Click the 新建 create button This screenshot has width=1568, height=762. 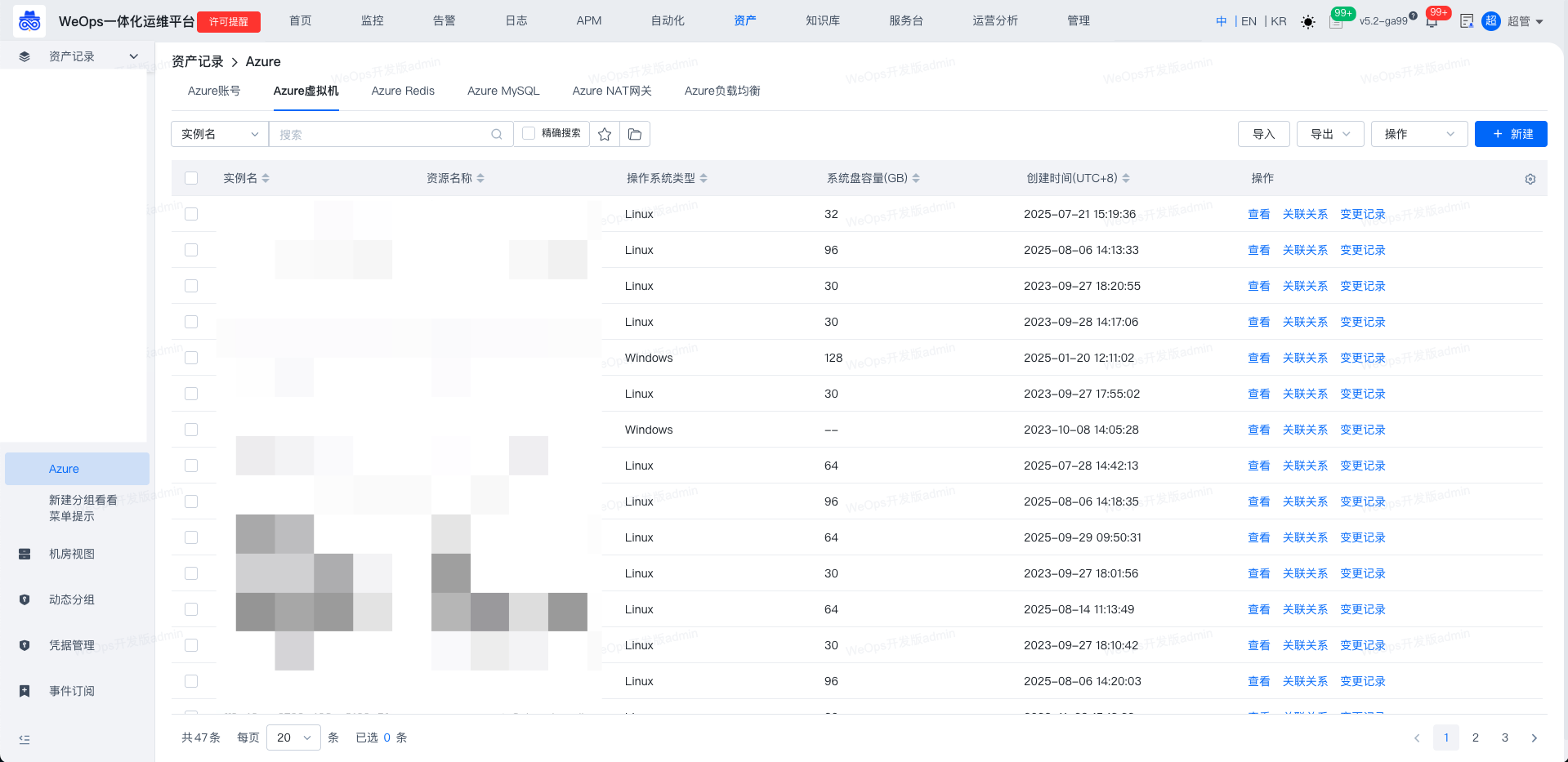(1511, 134)
